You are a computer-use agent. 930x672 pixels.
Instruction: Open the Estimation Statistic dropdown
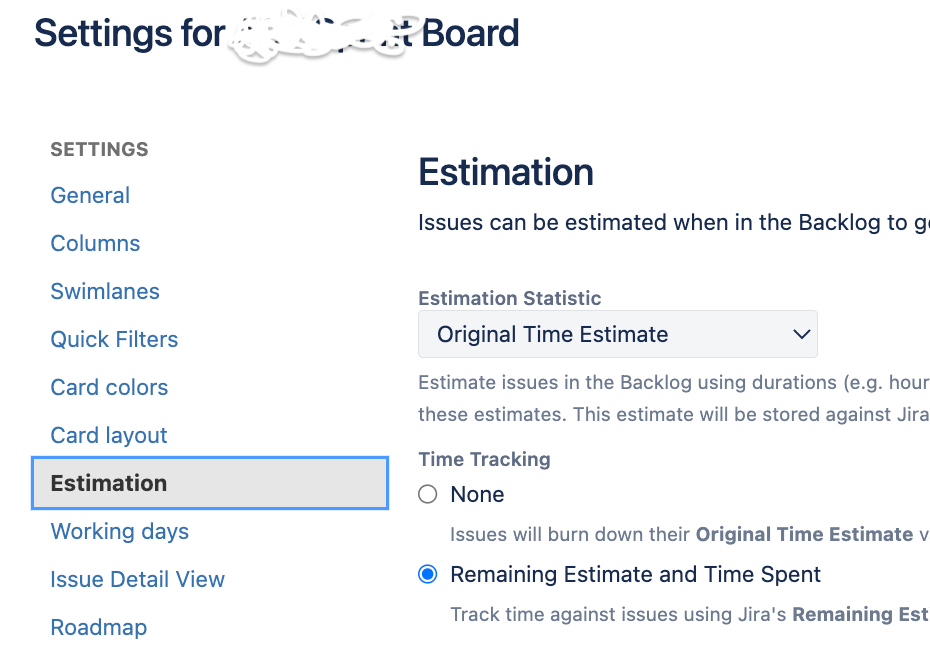(x=617, y=334)
